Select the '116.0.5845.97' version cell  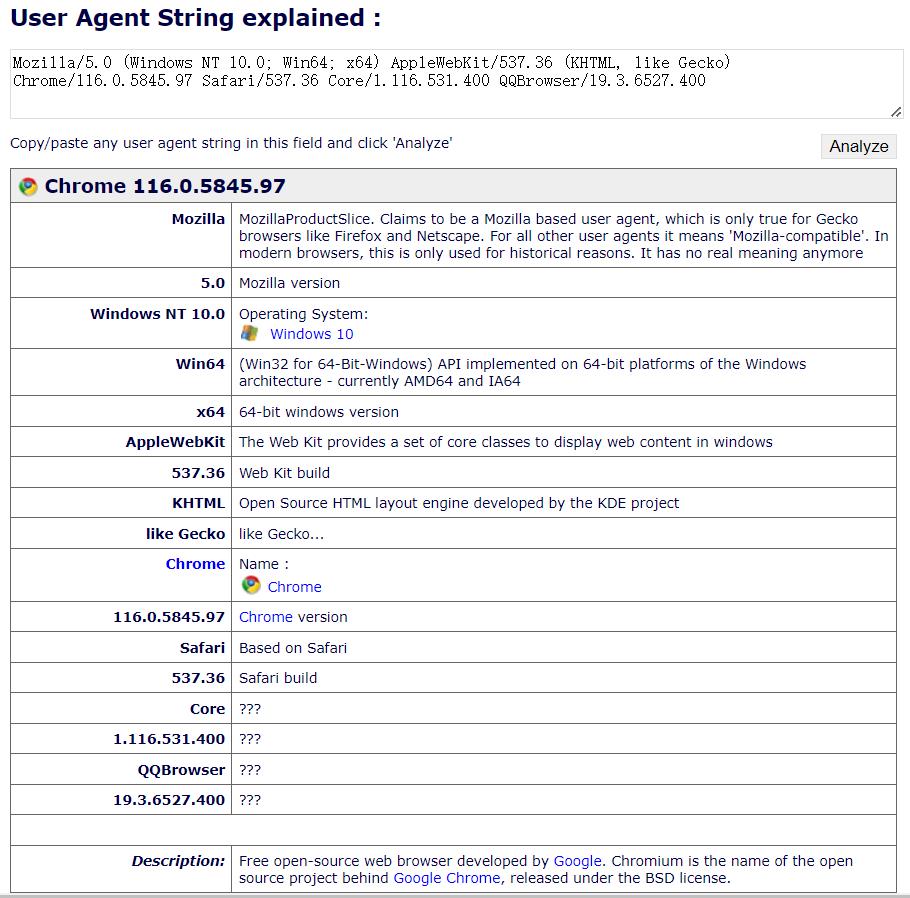(121, 616)
